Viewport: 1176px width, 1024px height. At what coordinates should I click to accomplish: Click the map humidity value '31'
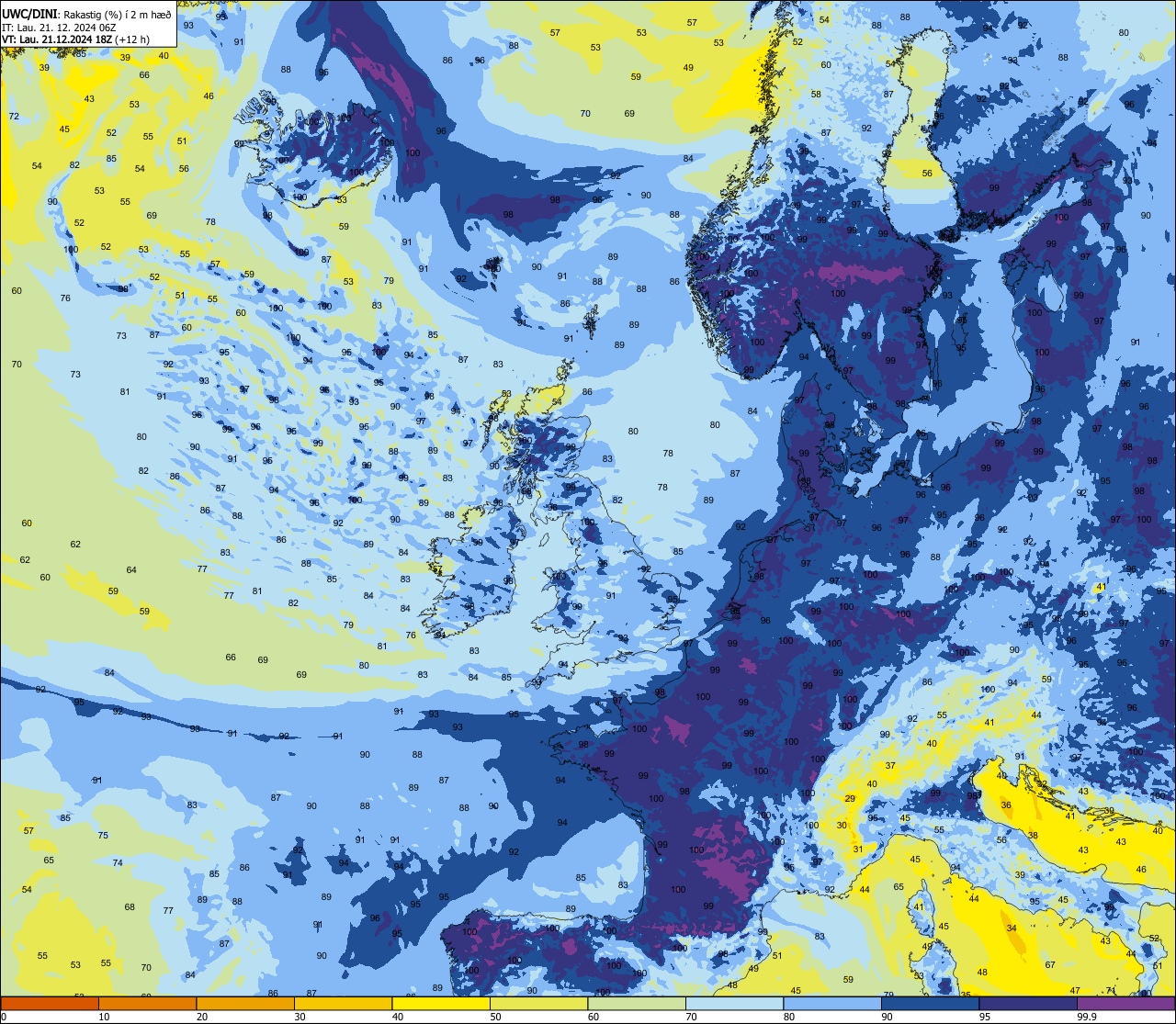click(857, 850)
